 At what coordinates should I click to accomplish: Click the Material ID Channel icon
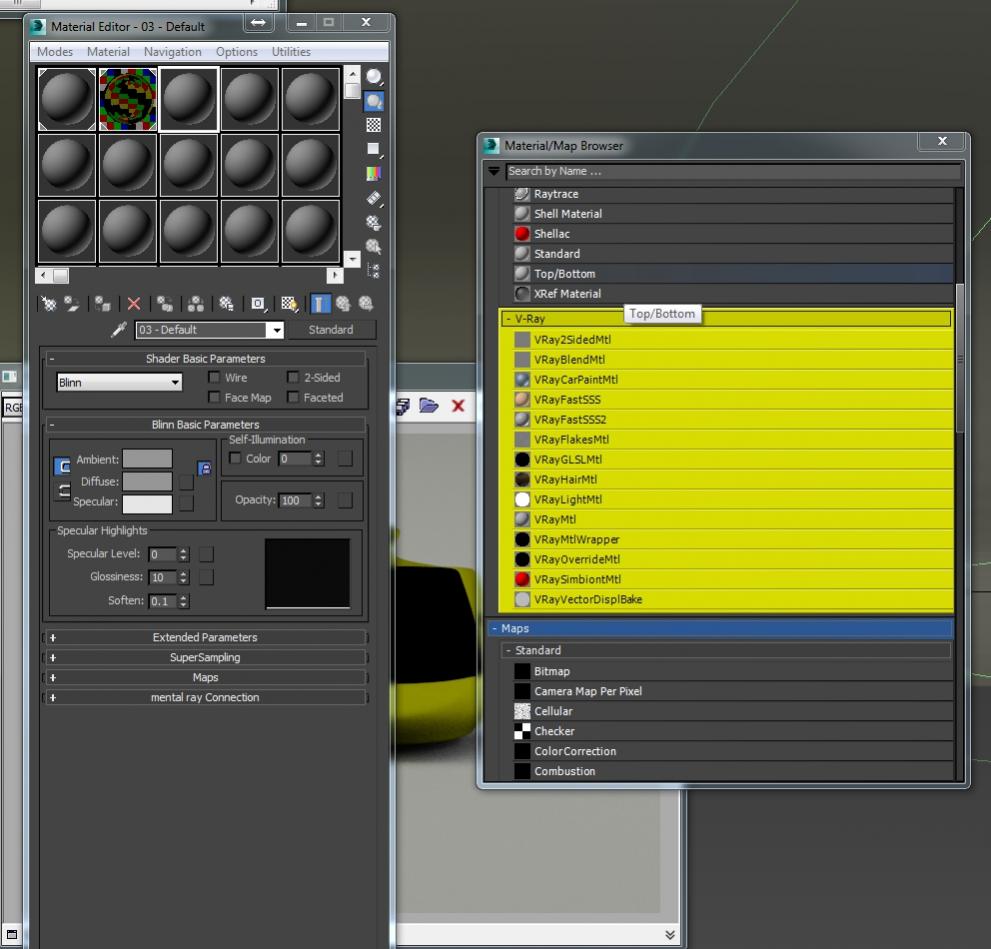tap(258, 304)
